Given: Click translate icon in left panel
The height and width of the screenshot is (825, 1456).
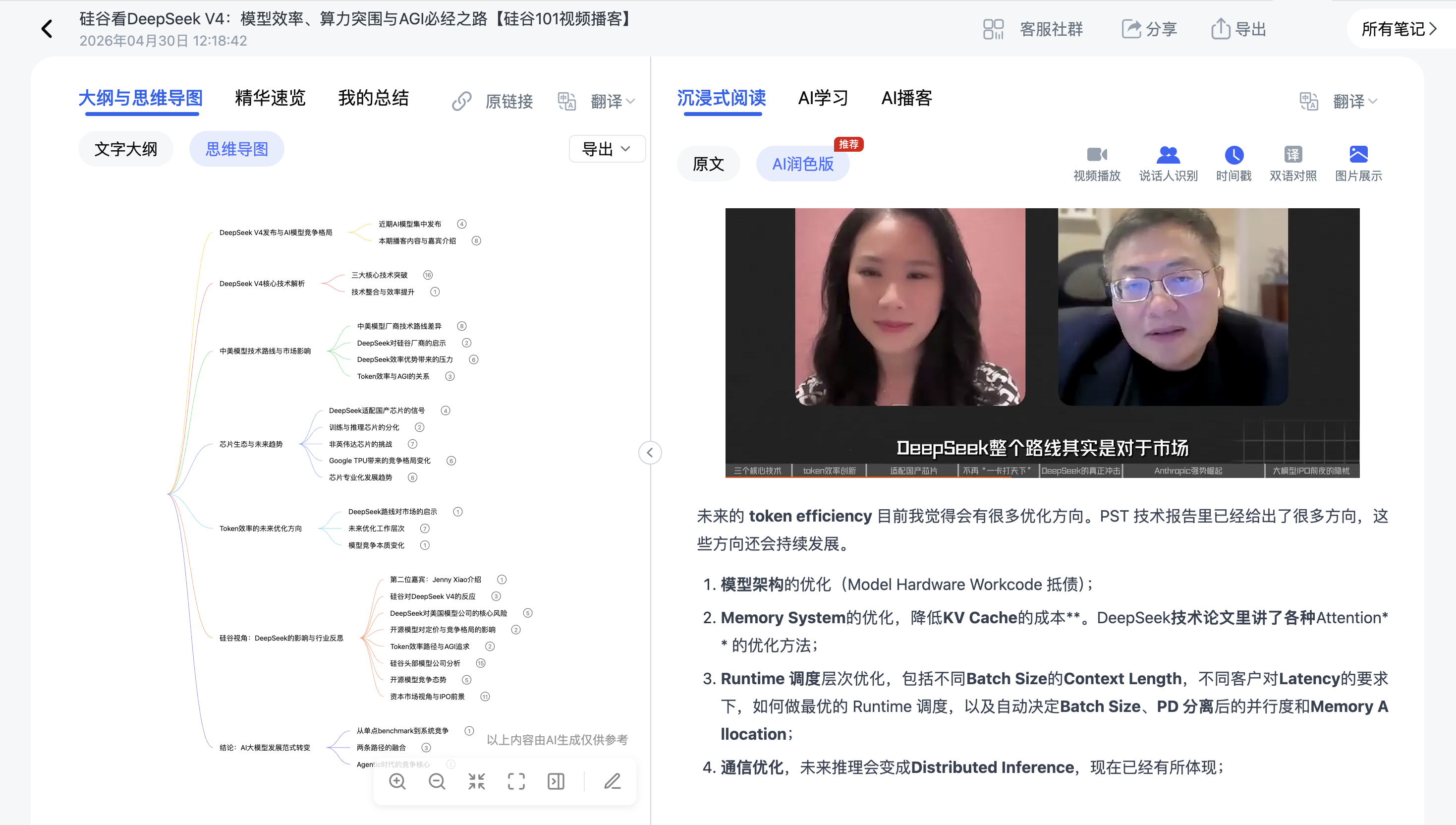Looking at the screenshot, I should (x=567, y=102).
